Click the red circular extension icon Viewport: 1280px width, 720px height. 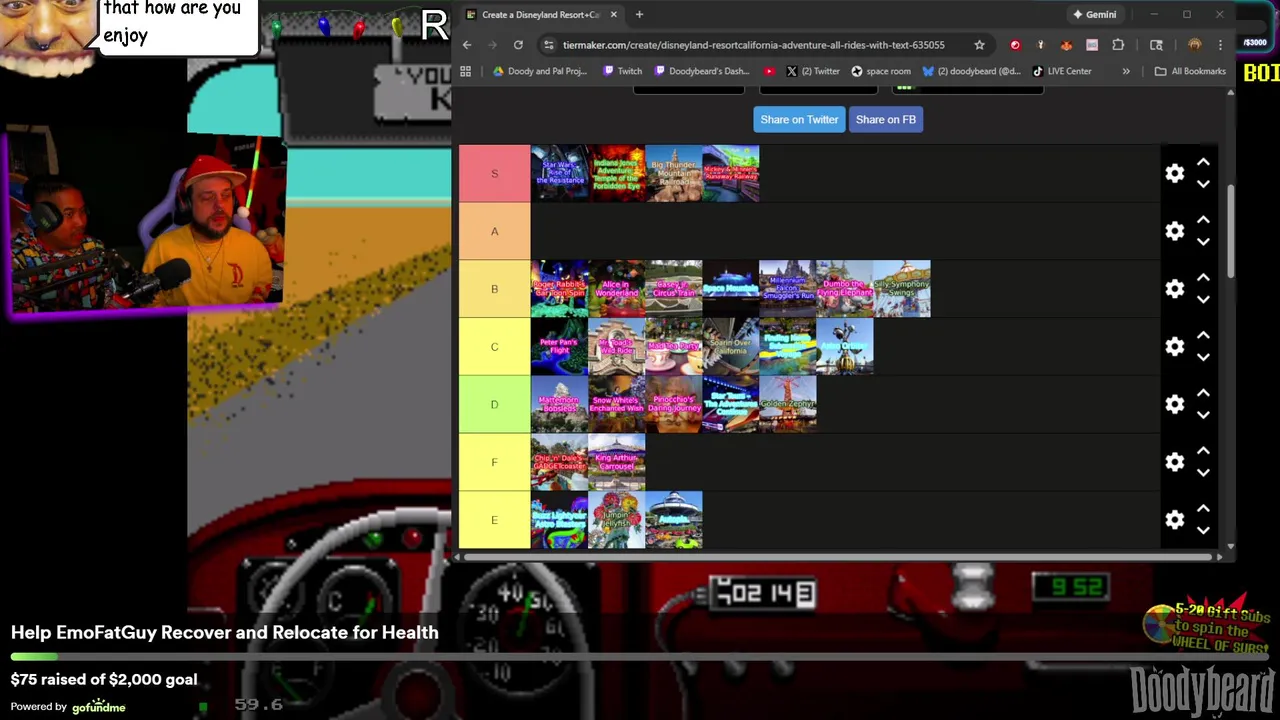coord(1015,45)
